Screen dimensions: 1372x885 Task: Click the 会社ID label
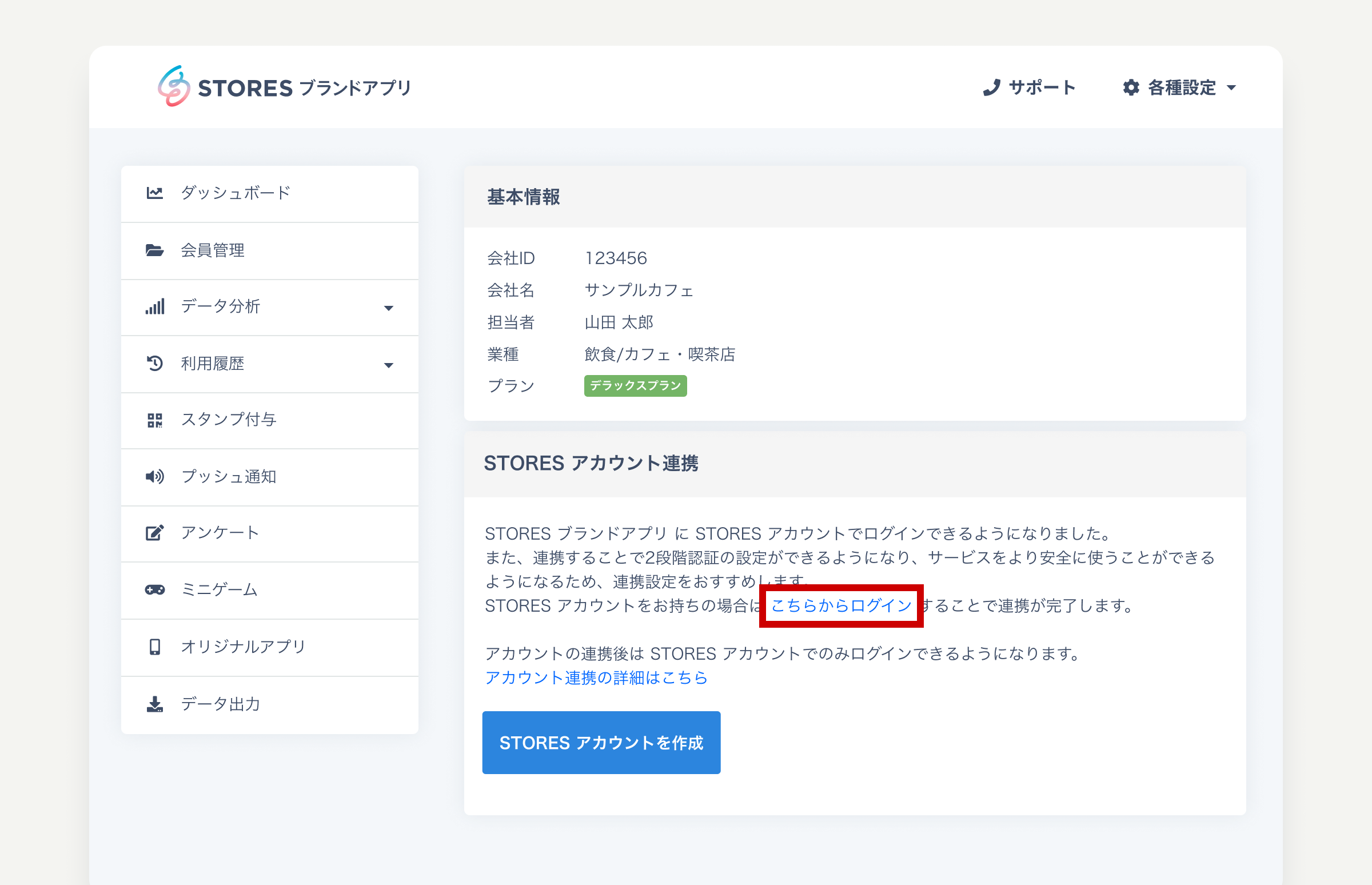(x=510, y=258)
